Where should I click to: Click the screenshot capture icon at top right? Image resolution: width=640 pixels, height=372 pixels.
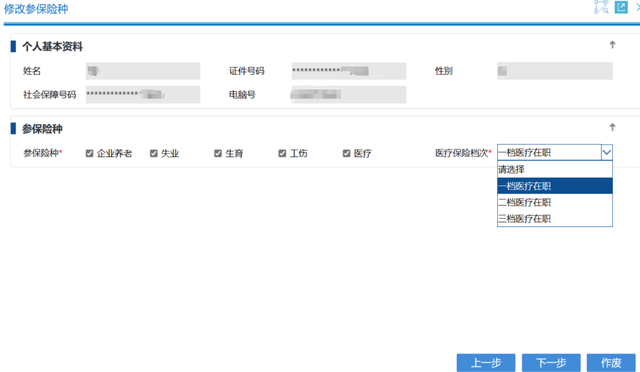pos(601,7)
